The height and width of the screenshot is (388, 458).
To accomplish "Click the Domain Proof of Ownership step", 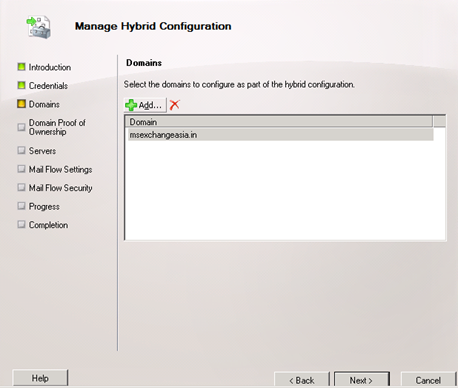I will click(57, 127).
